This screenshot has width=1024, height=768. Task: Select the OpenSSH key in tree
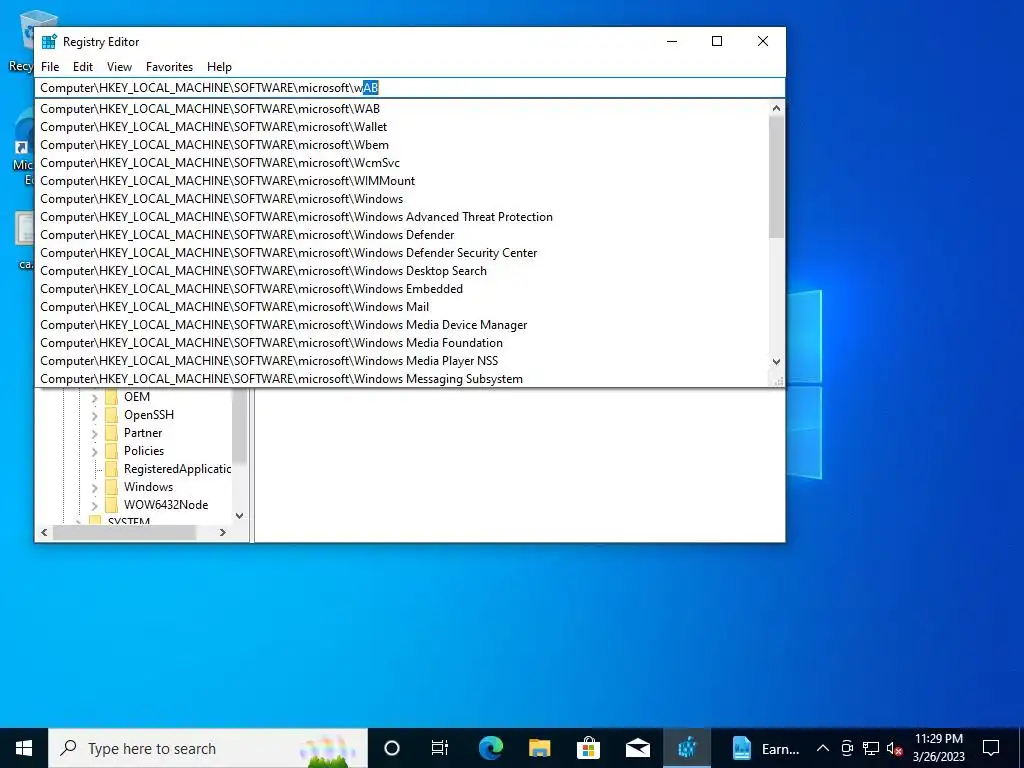(x=149, y=415)
